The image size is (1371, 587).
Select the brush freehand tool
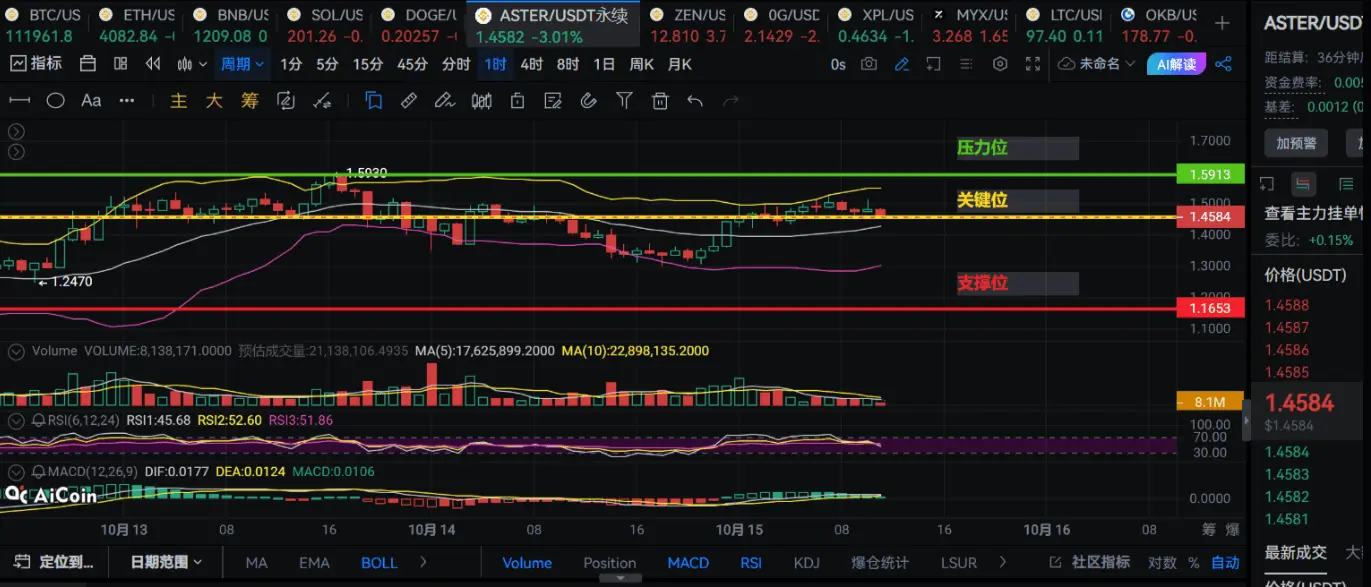tap(444, 100)
